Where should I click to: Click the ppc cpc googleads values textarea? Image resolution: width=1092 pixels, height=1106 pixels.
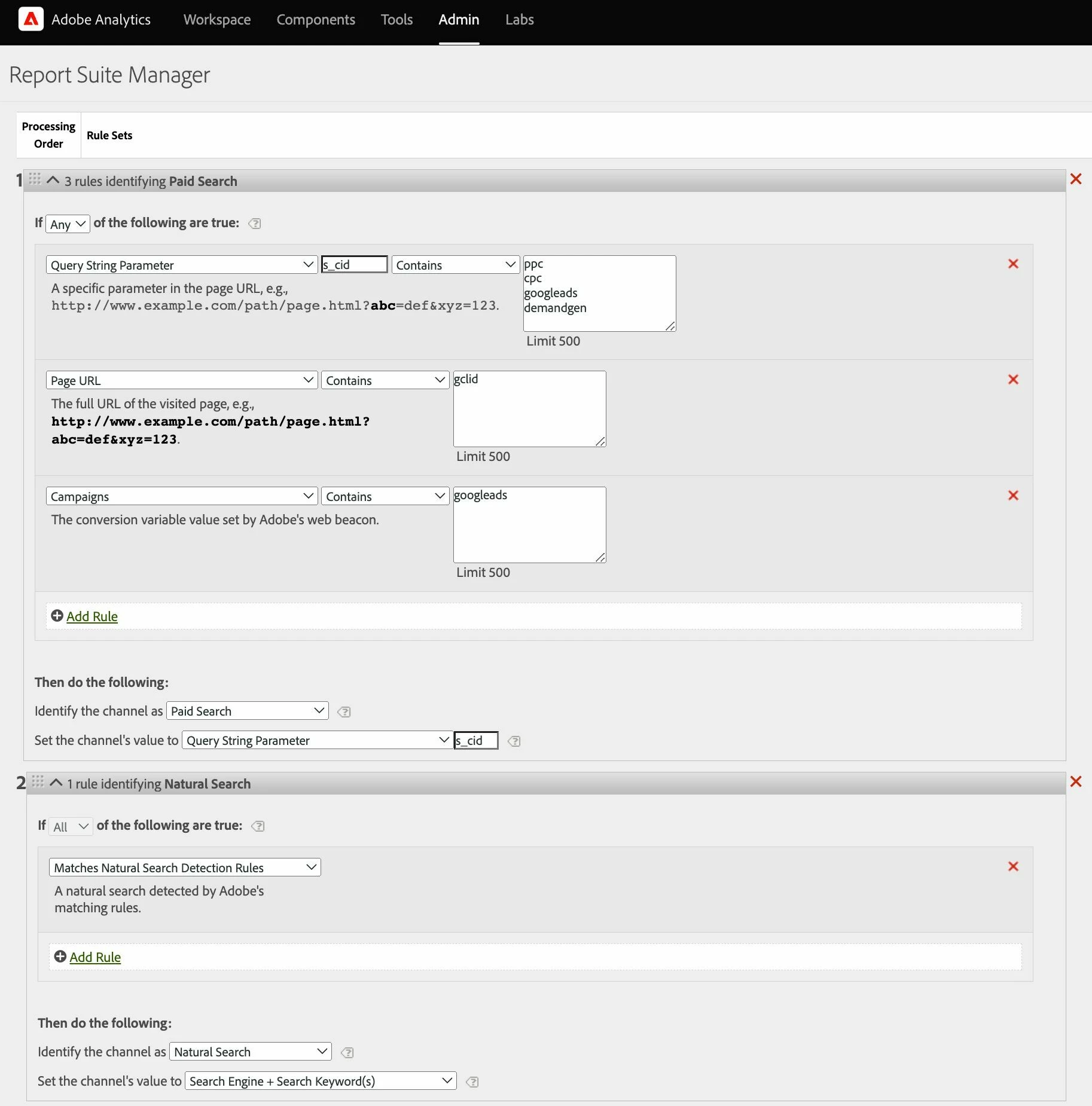(x=599, y=294)
